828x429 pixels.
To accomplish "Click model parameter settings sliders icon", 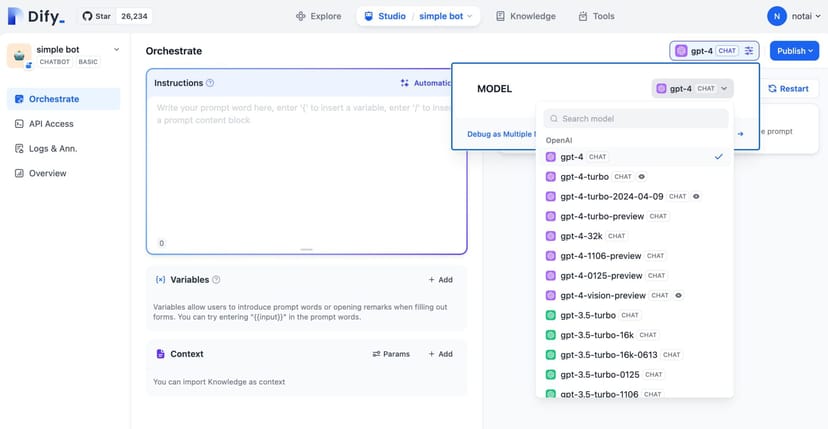I will pos(750,50).
